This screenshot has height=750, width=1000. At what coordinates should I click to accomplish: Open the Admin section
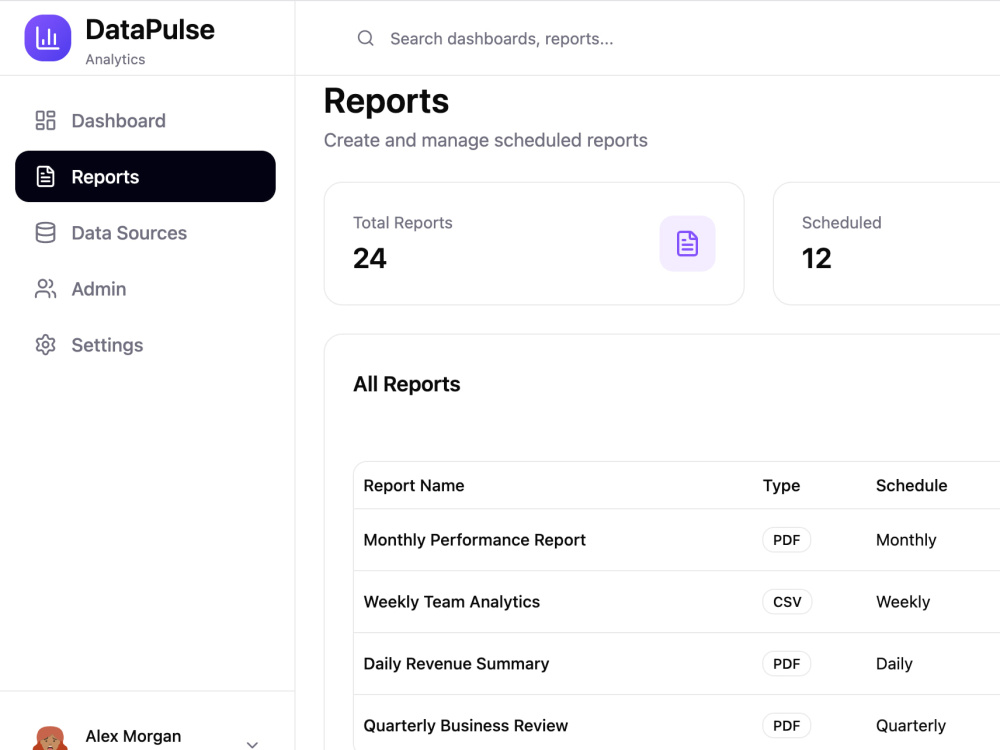coord(145,289)
